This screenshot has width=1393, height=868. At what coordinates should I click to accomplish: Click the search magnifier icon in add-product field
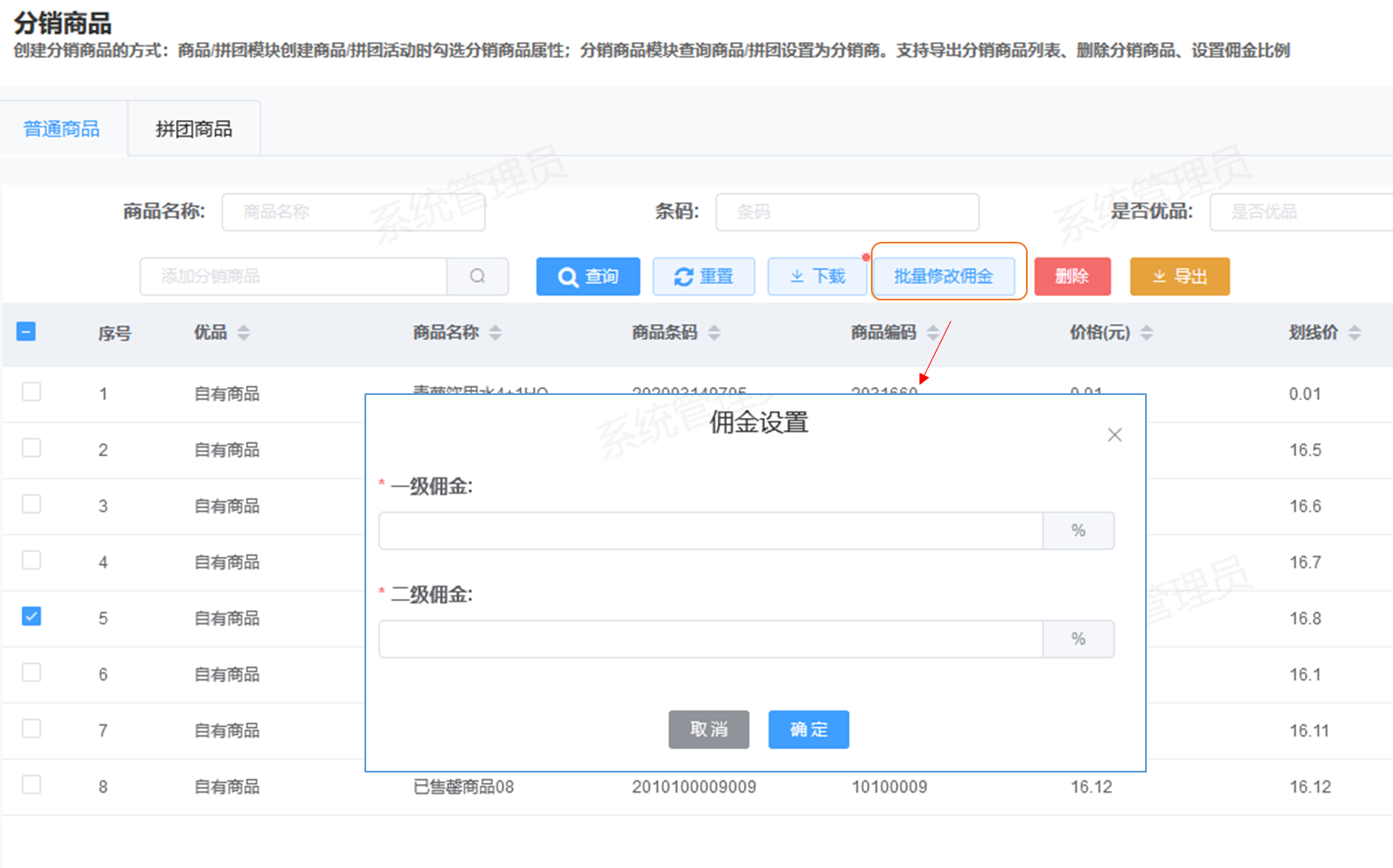(x=477, y=277)
